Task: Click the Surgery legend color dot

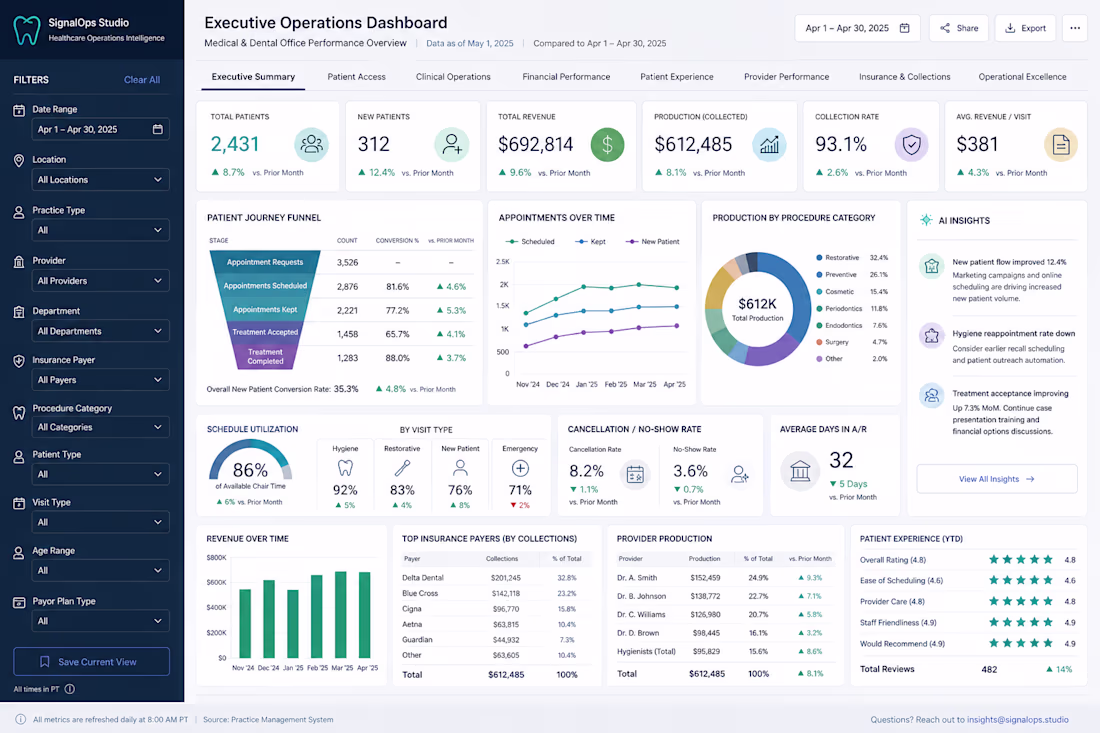Action: click(x=819, y=342)
